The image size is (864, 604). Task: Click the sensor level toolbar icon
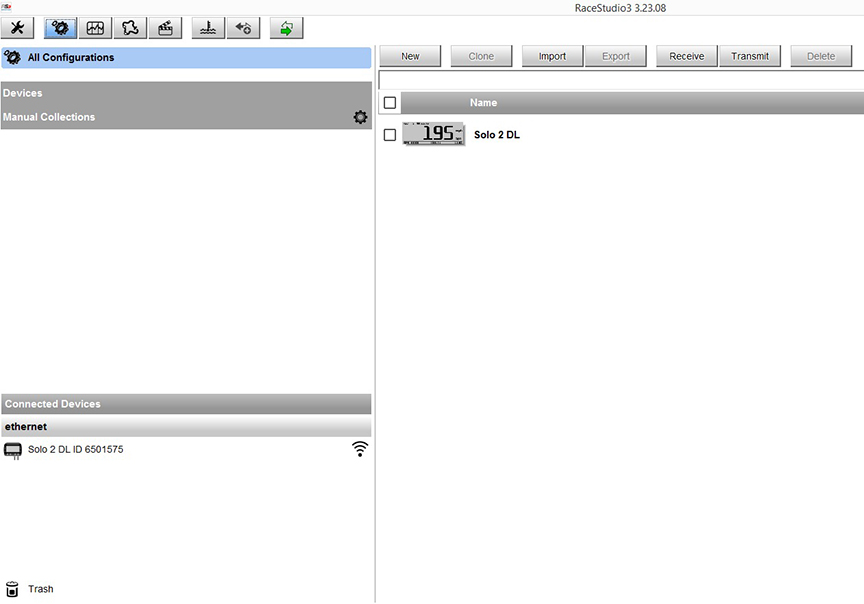tap(208, 28)
